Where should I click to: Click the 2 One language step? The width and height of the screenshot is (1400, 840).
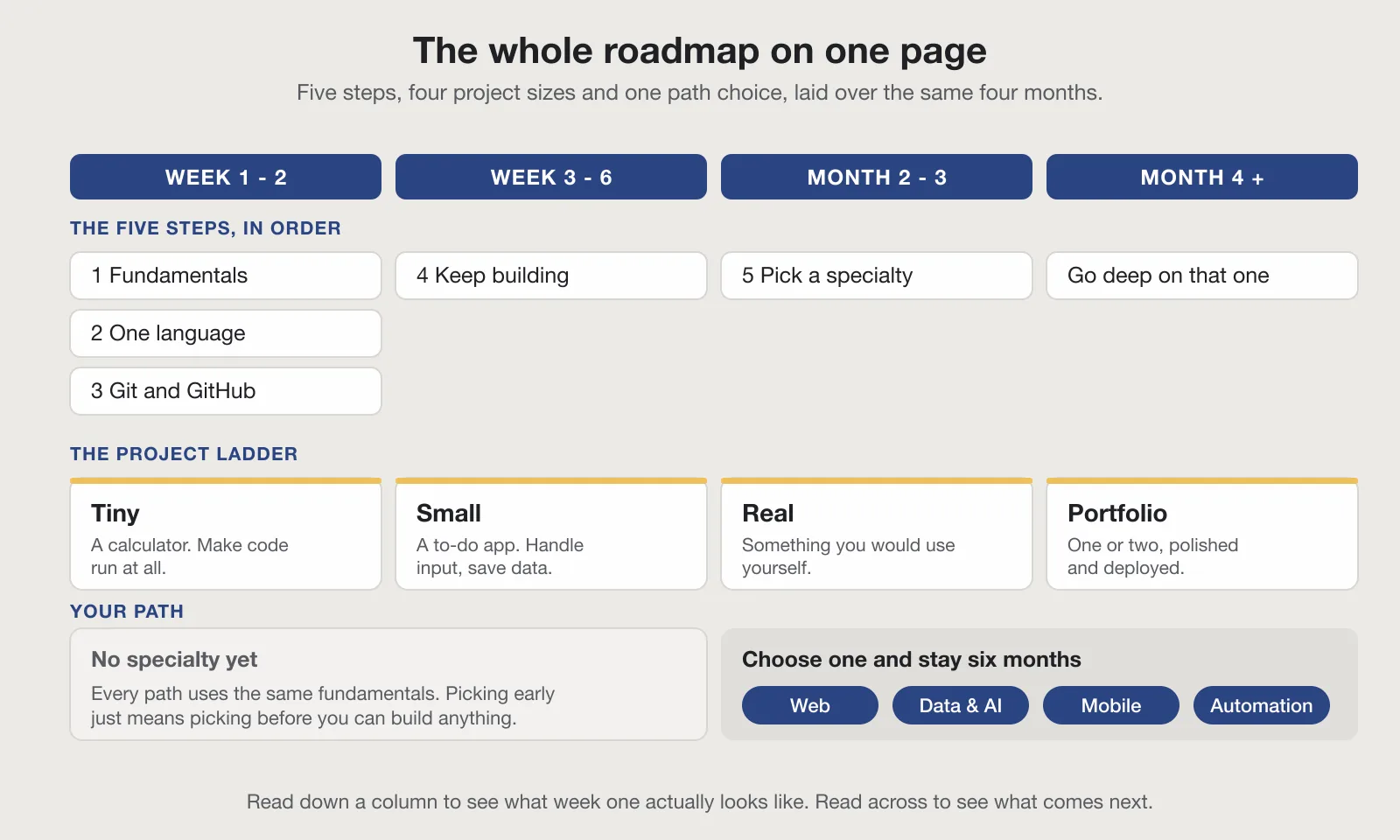coord(226,333)
